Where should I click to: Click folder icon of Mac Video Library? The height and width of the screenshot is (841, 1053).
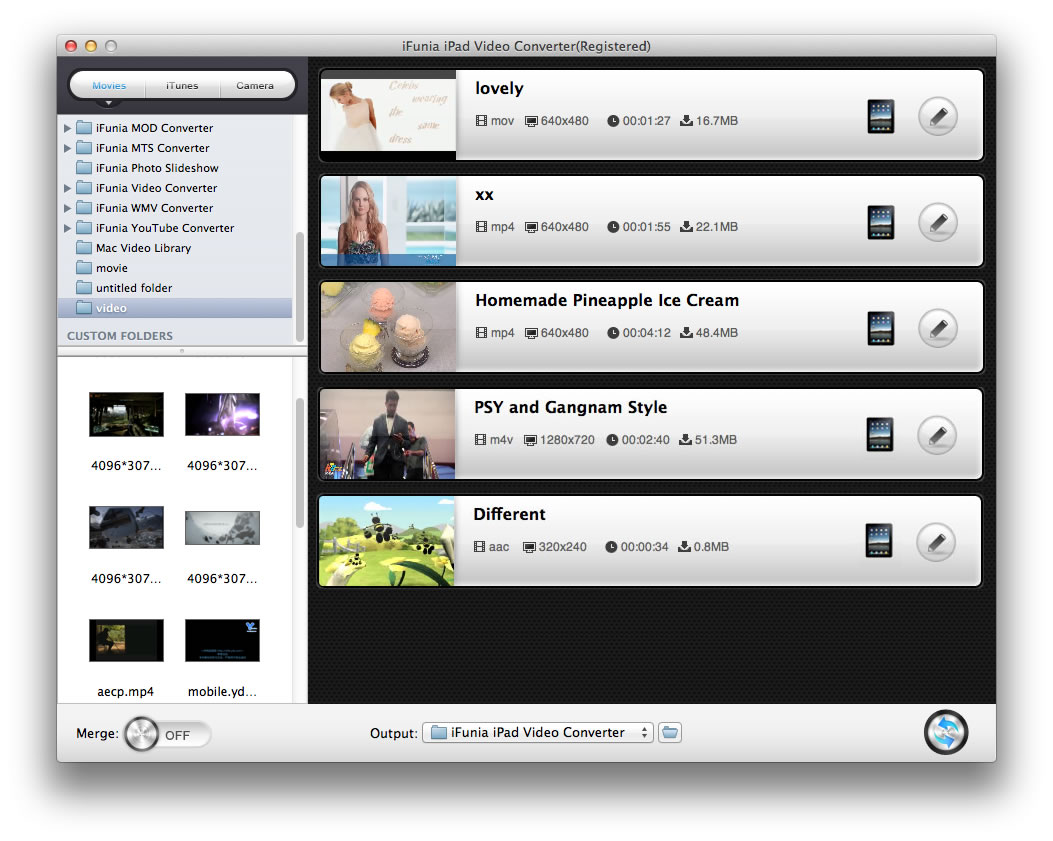[84, 247]
